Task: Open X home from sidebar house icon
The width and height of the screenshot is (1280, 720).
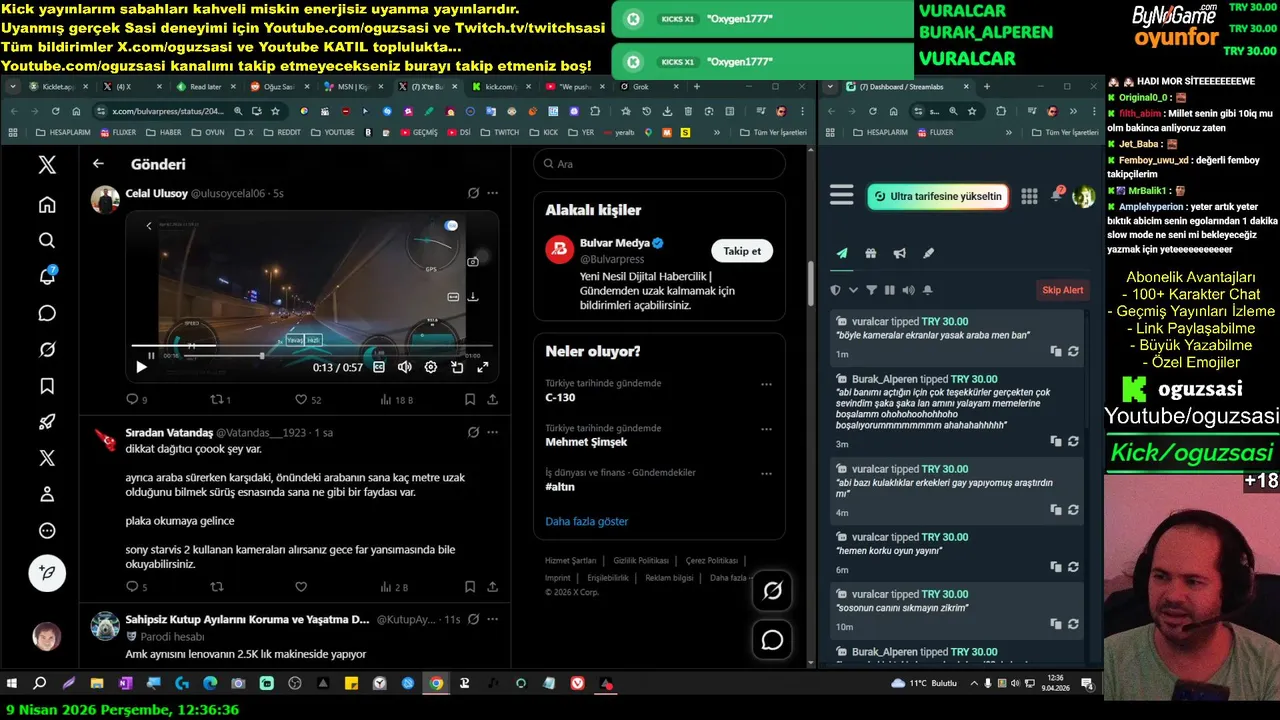Action: point(47,205)
